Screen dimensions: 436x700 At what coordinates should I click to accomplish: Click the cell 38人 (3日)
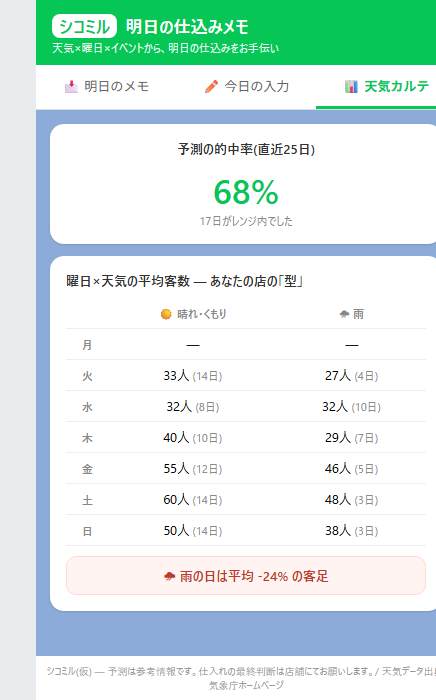point(352,531)
